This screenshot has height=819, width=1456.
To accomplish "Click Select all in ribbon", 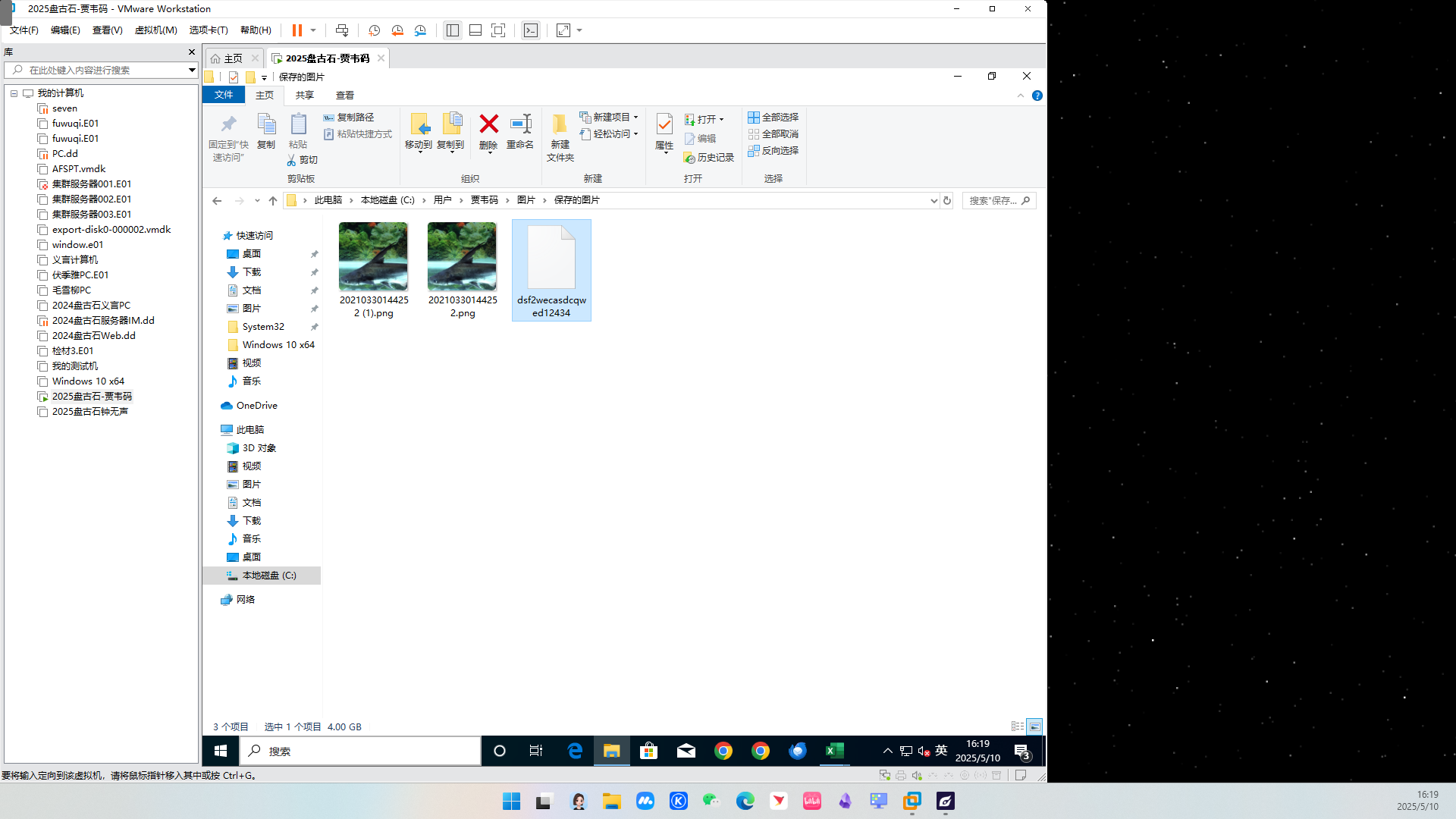I will [x=773, y=118].
